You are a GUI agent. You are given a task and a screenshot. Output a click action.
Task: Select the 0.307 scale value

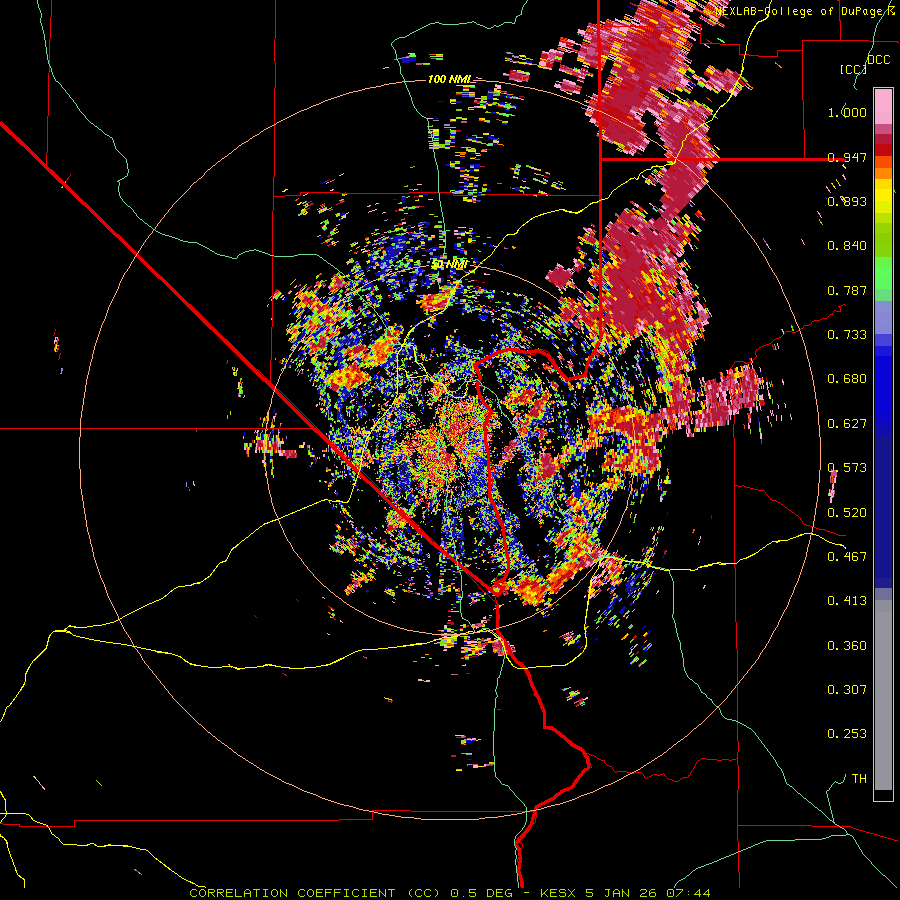click(847, 690)
